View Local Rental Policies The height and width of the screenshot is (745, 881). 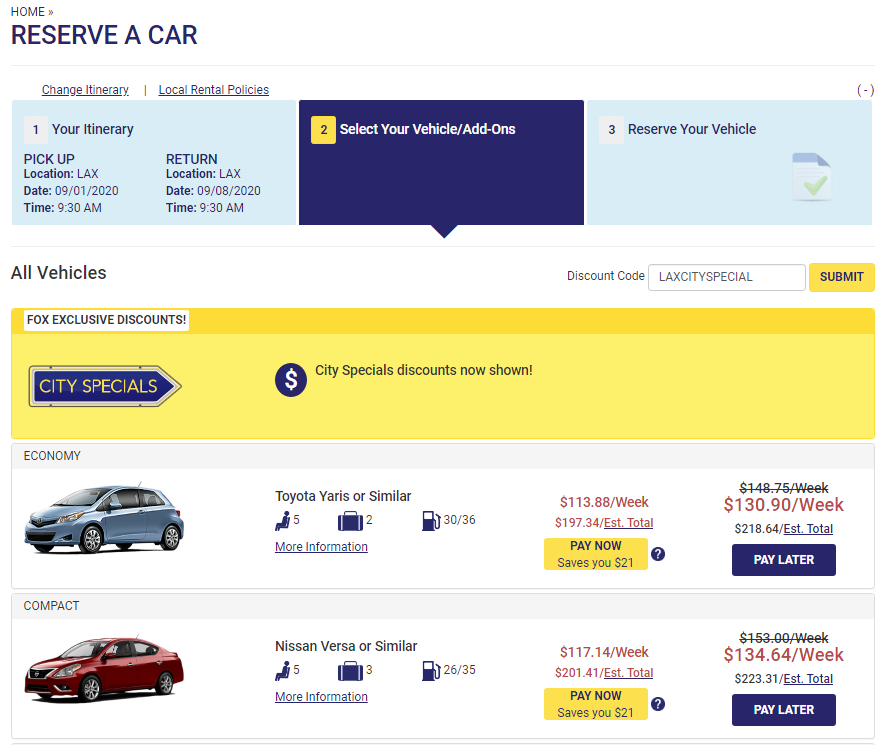tap(213, 90)
